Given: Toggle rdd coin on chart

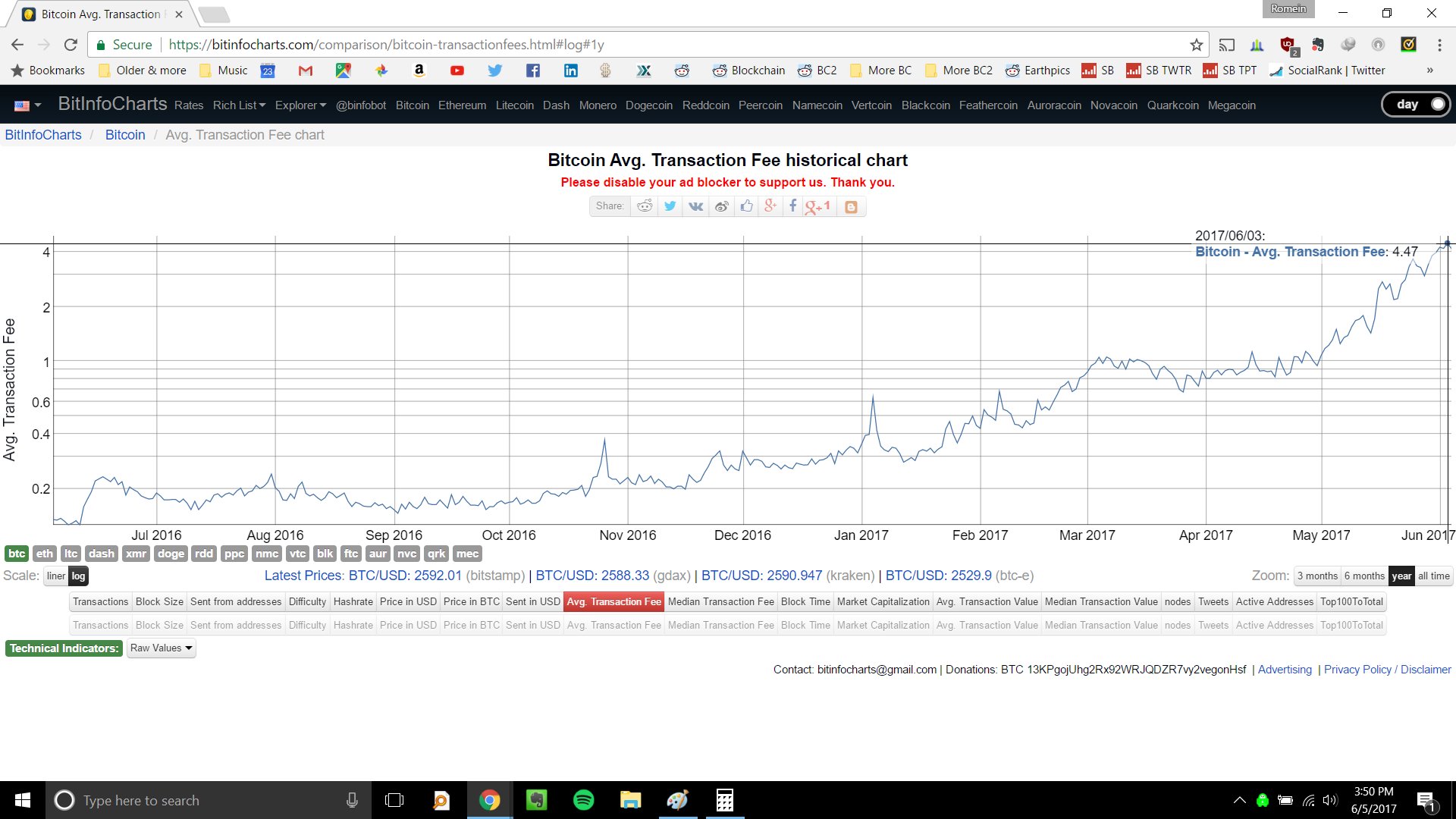Looking at the screenshot, I should pyautogui.click(x=204, y=554).
